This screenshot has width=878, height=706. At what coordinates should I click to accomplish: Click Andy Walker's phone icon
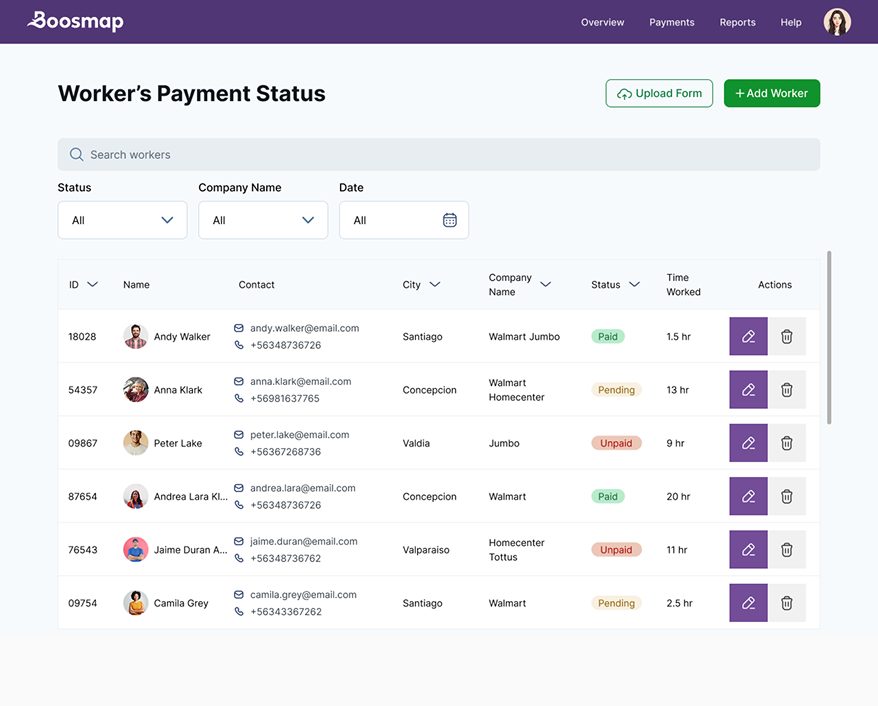(239, 345)
